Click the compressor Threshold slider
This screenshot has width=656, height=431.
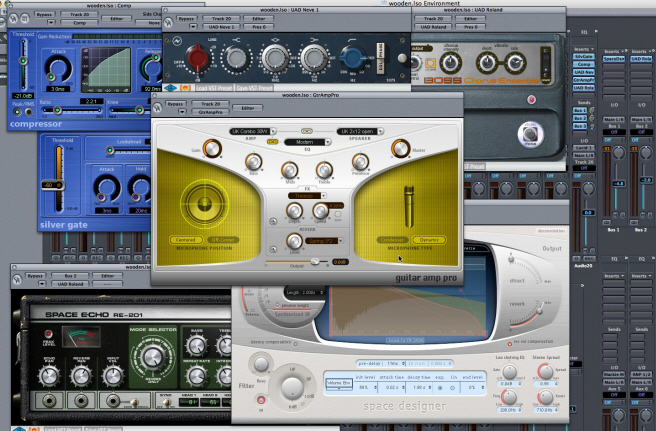coord(23,63)
